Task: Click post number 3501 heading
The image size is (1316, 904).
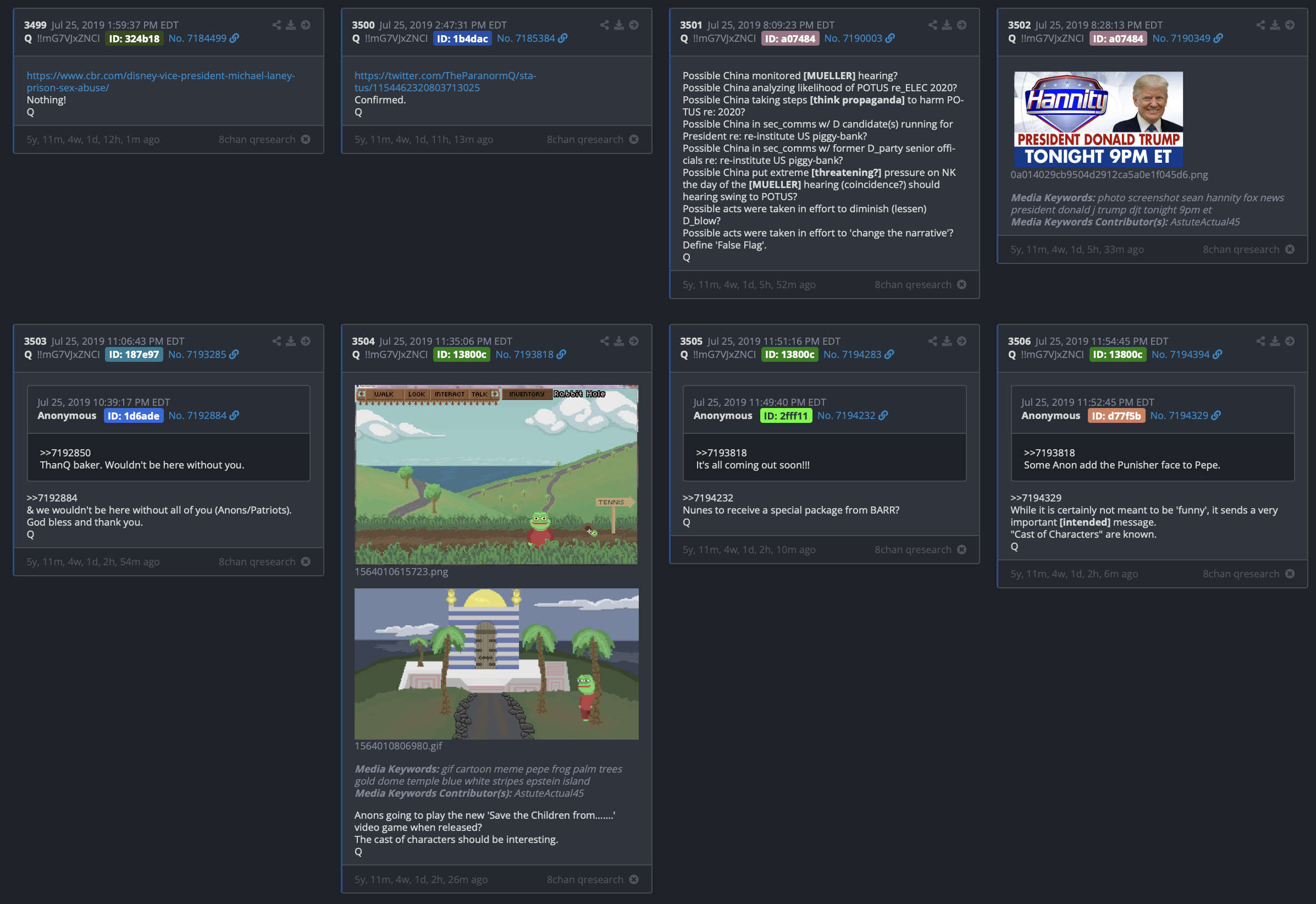Action: coord(691,25)
